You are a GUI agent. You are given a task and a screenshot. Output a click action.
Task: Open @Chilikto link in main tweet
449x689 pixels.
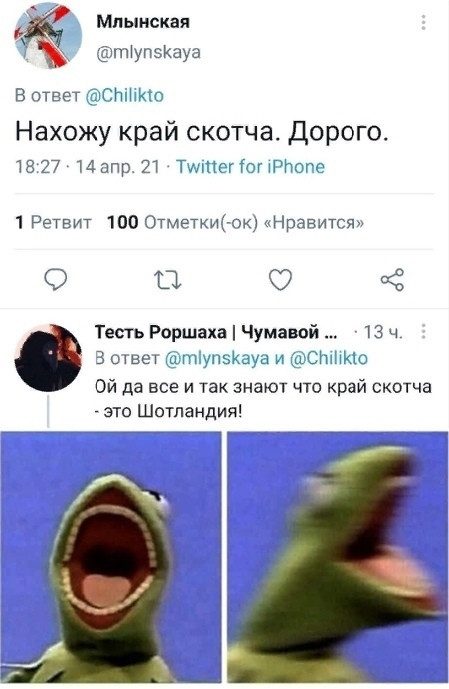click(124, 95)
